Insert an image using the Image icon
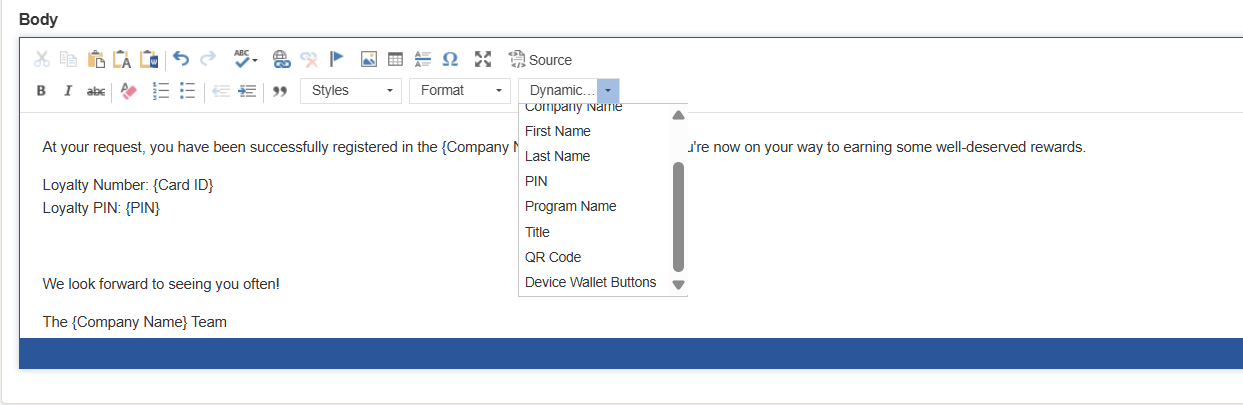The width and height of the screenshot is (1243, 405). pyautogui.click(x=369, y=59)
